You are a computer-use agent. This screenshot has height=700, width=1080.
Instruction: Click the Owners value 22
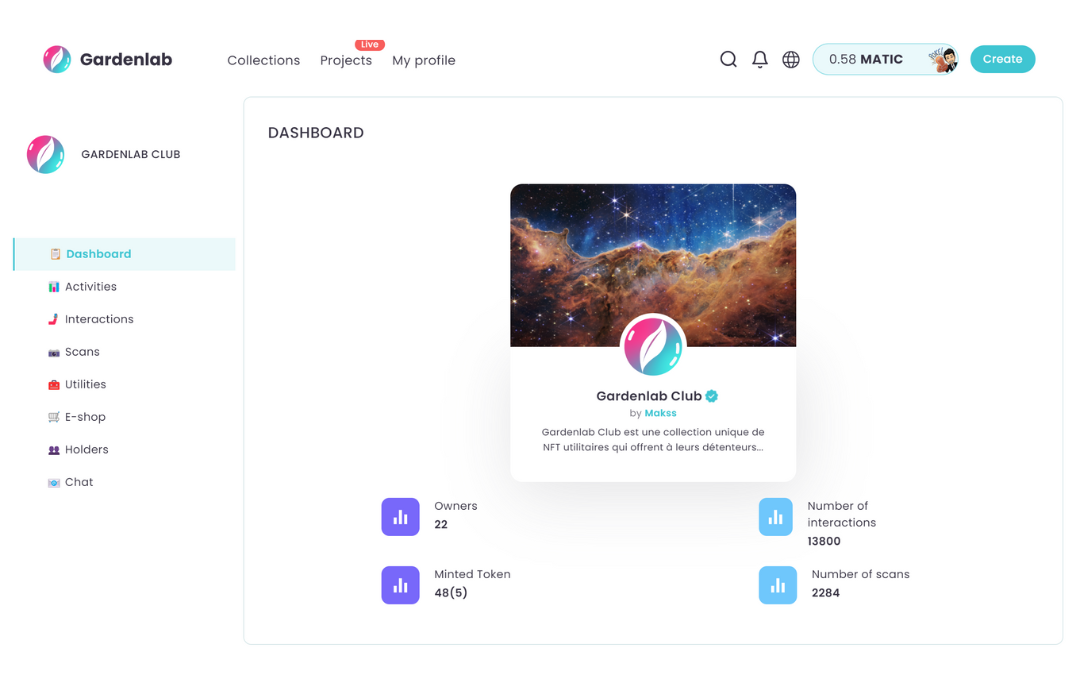pyautogui.click(x=441, y=524)
